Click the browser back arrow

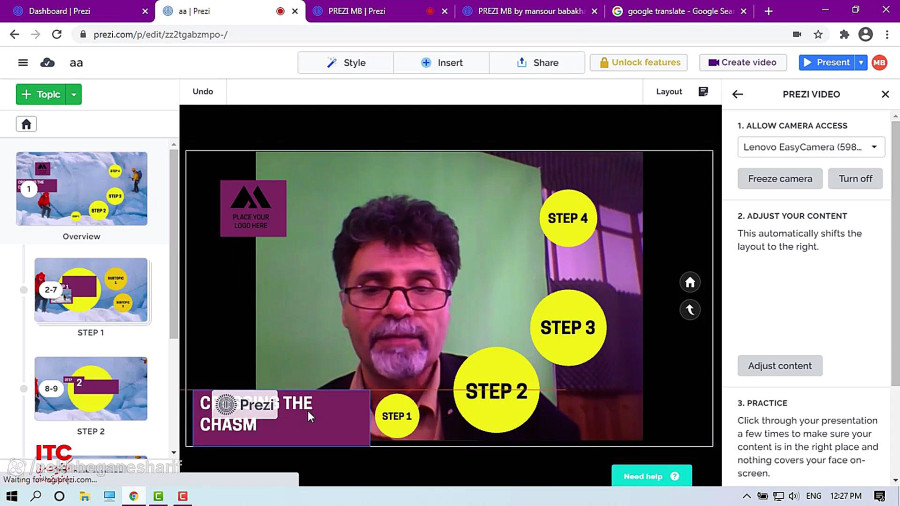pos(14,34)
